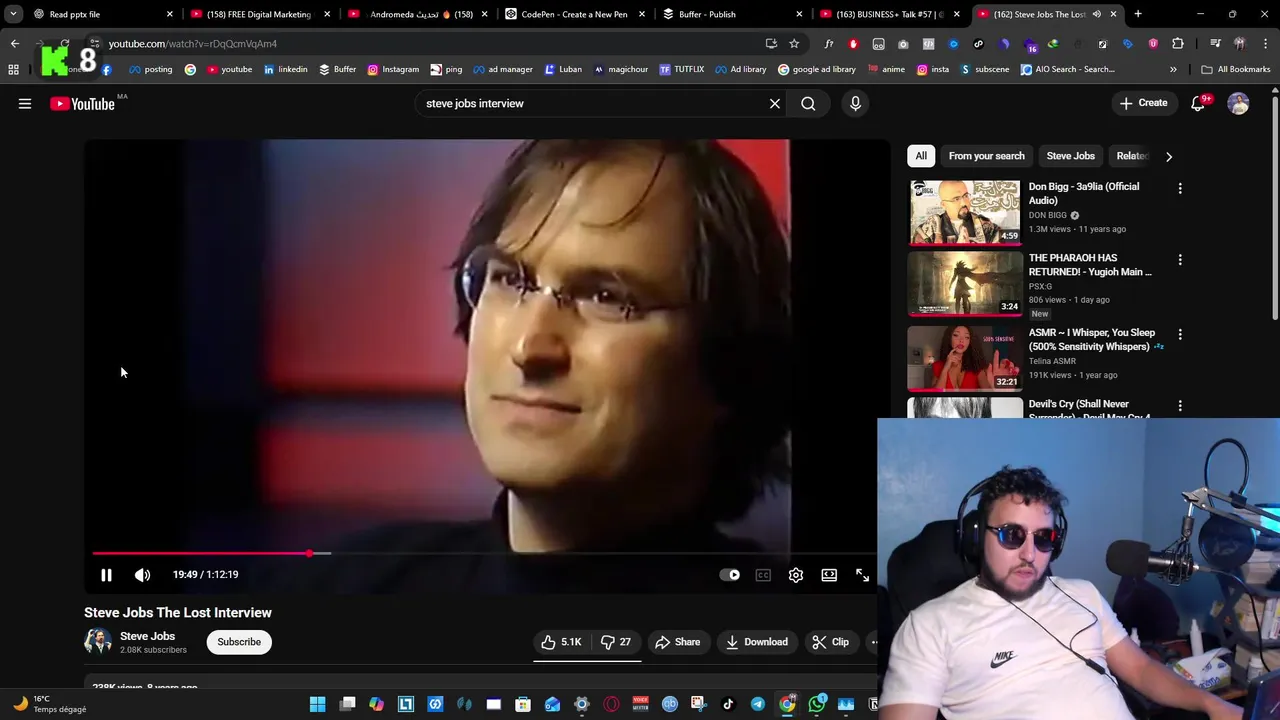Screen dimensions: 1280x720
Task: Open options for ASMR Whisper video
Action: point(1180,334)
